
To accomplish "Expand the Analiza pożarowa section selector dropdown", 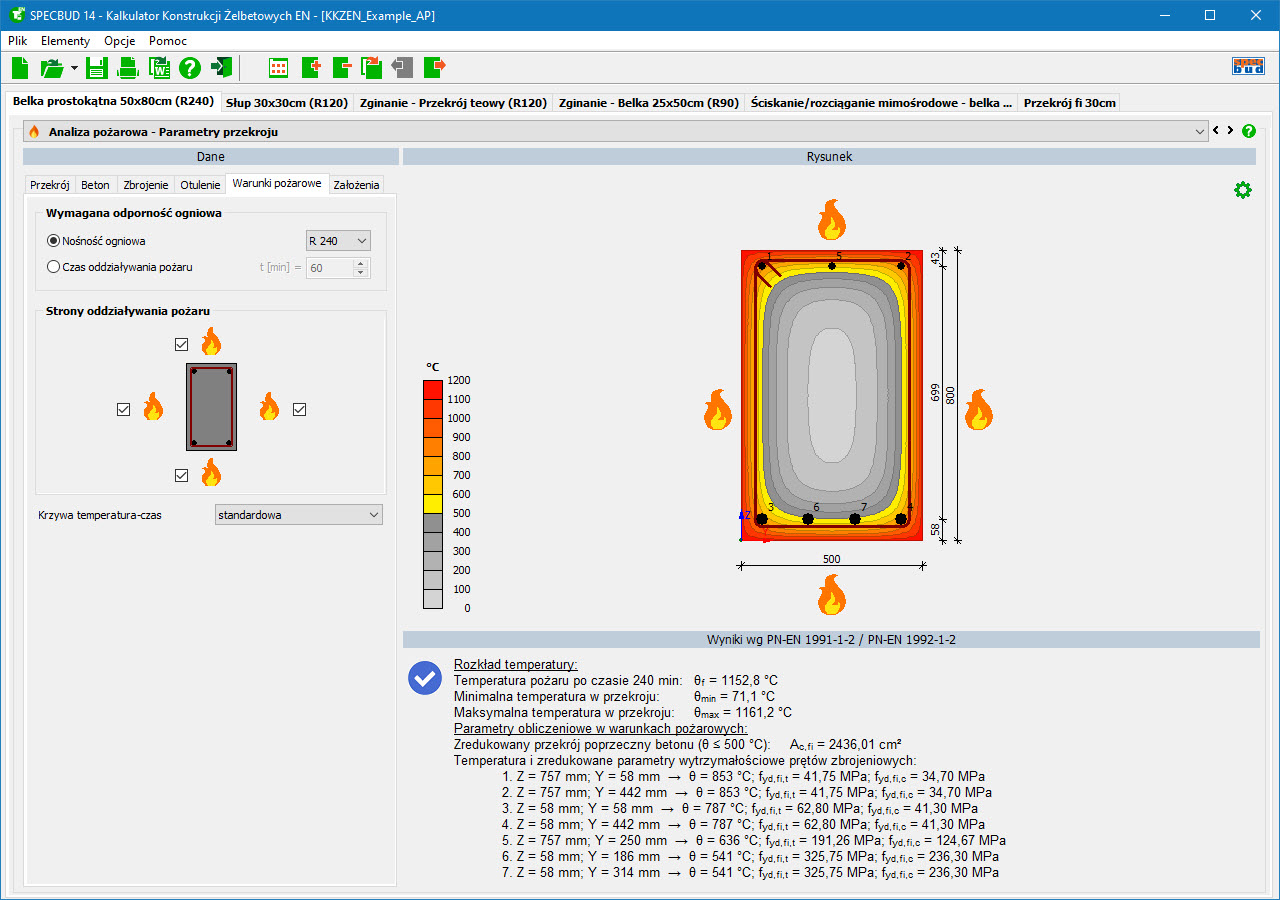I will coord(1200,131).
